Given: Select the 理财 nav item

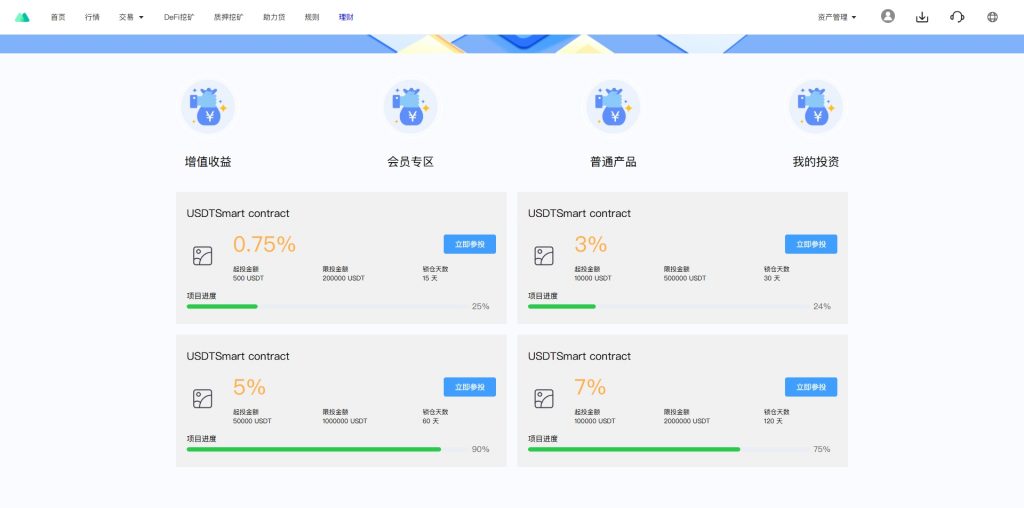Looking at the screenshot, I should [346, 17].
